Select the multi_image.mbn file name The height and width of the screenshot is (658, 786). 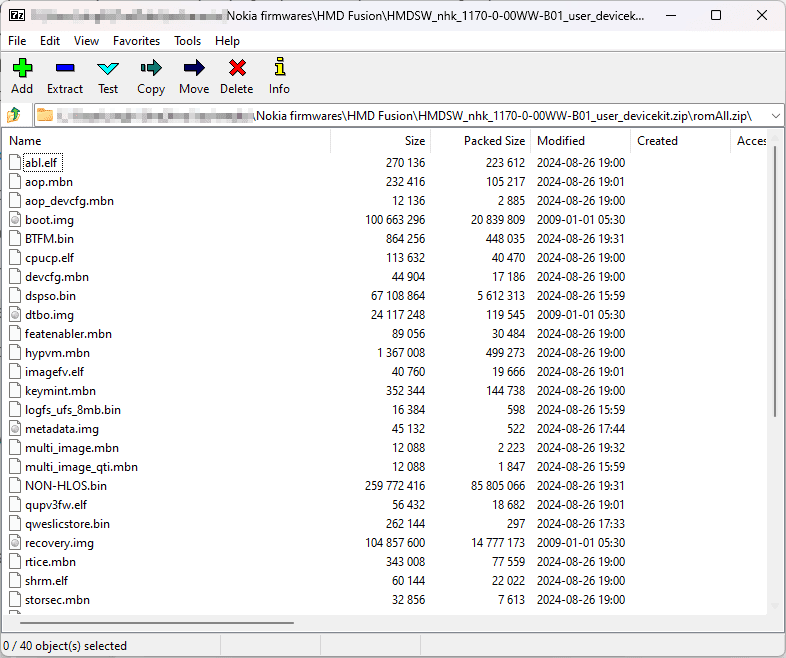pyautogui.click(x=72, y=448)
